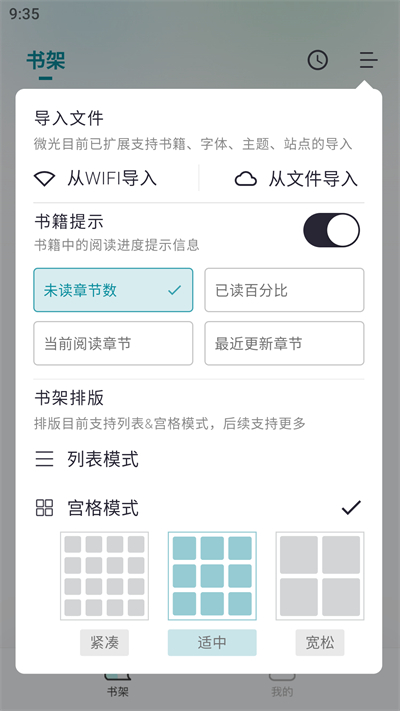Pick the loose two-column grid thumbnail
The width and height of the screenshot is (400, 711).
point(320,576)
